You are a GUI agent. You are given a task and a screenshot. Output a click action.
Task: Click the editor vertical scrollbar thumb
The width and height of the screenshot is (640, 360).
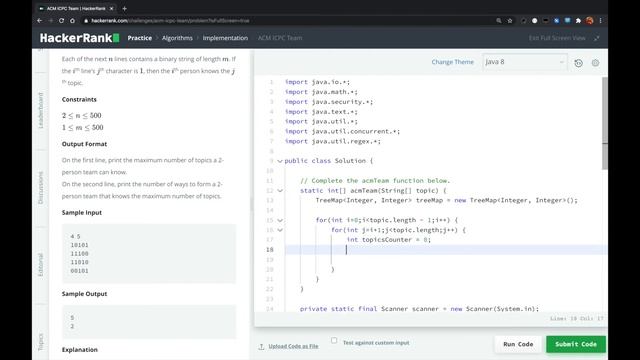tap(605, 123)
